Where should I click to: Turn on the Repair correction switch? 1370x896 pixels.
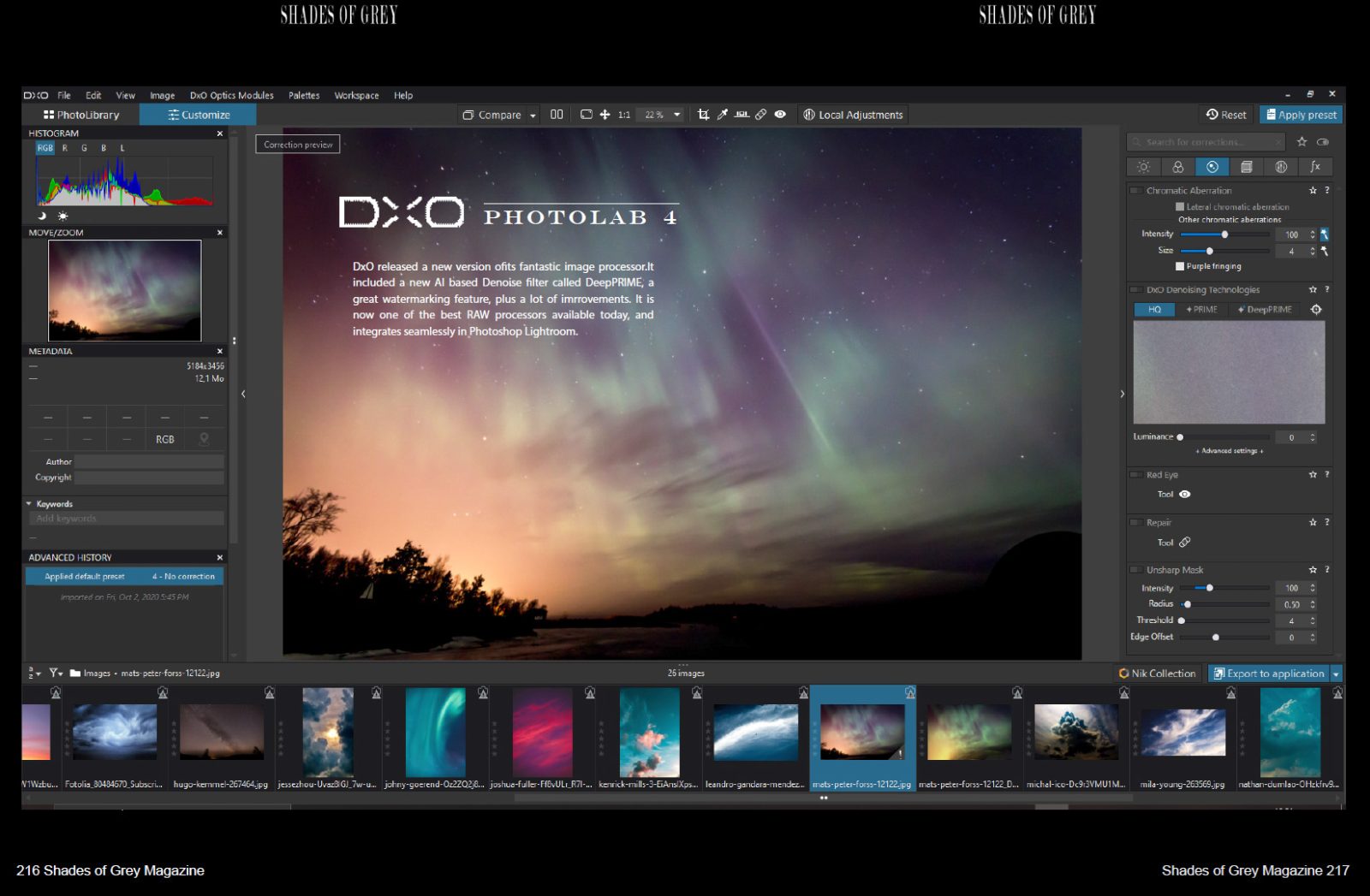point(1136,523)
